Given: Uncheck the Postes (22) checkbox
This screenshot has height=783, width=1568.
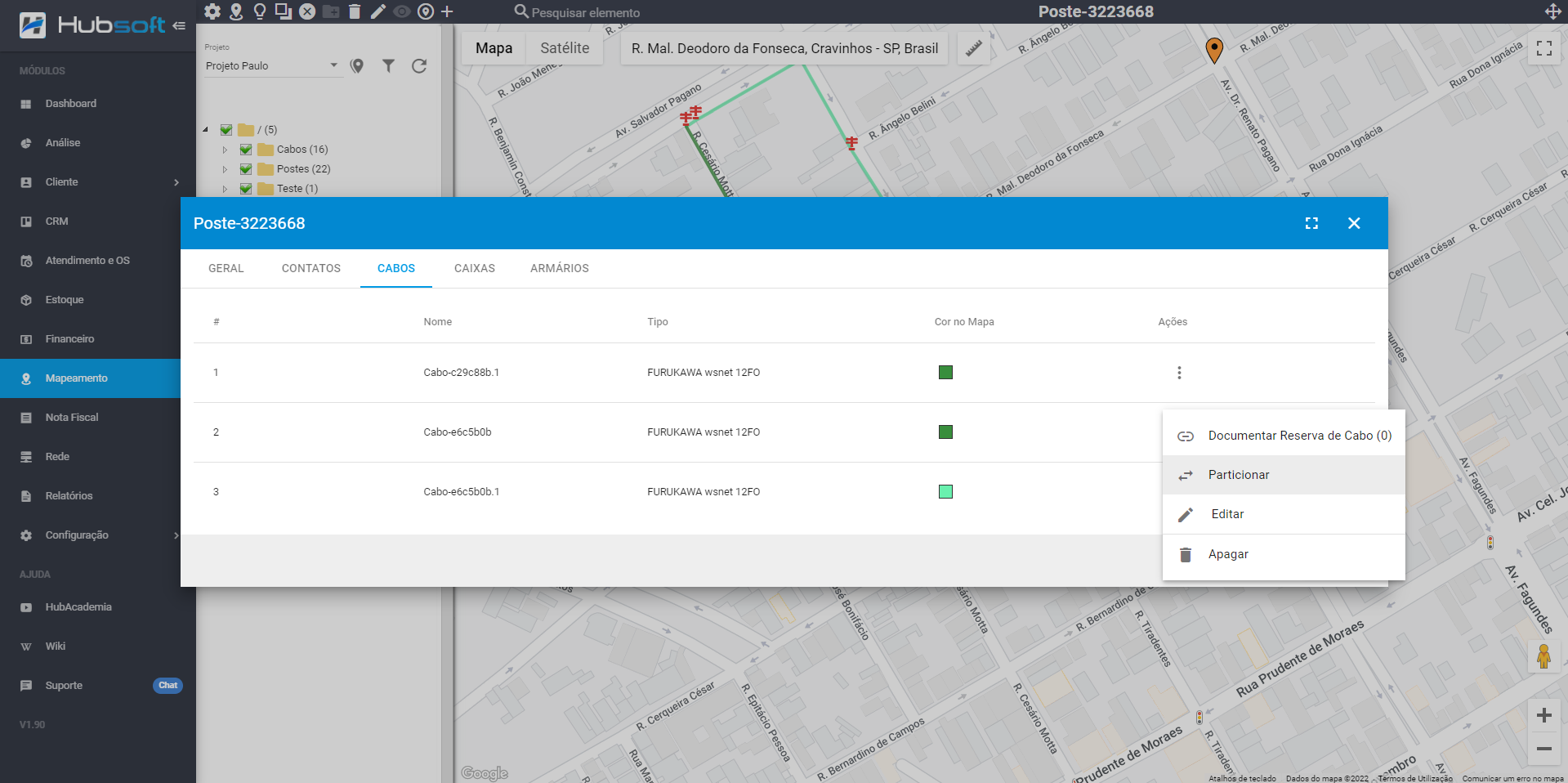Looking at the screenshot, I should click(x=246, y=168).
